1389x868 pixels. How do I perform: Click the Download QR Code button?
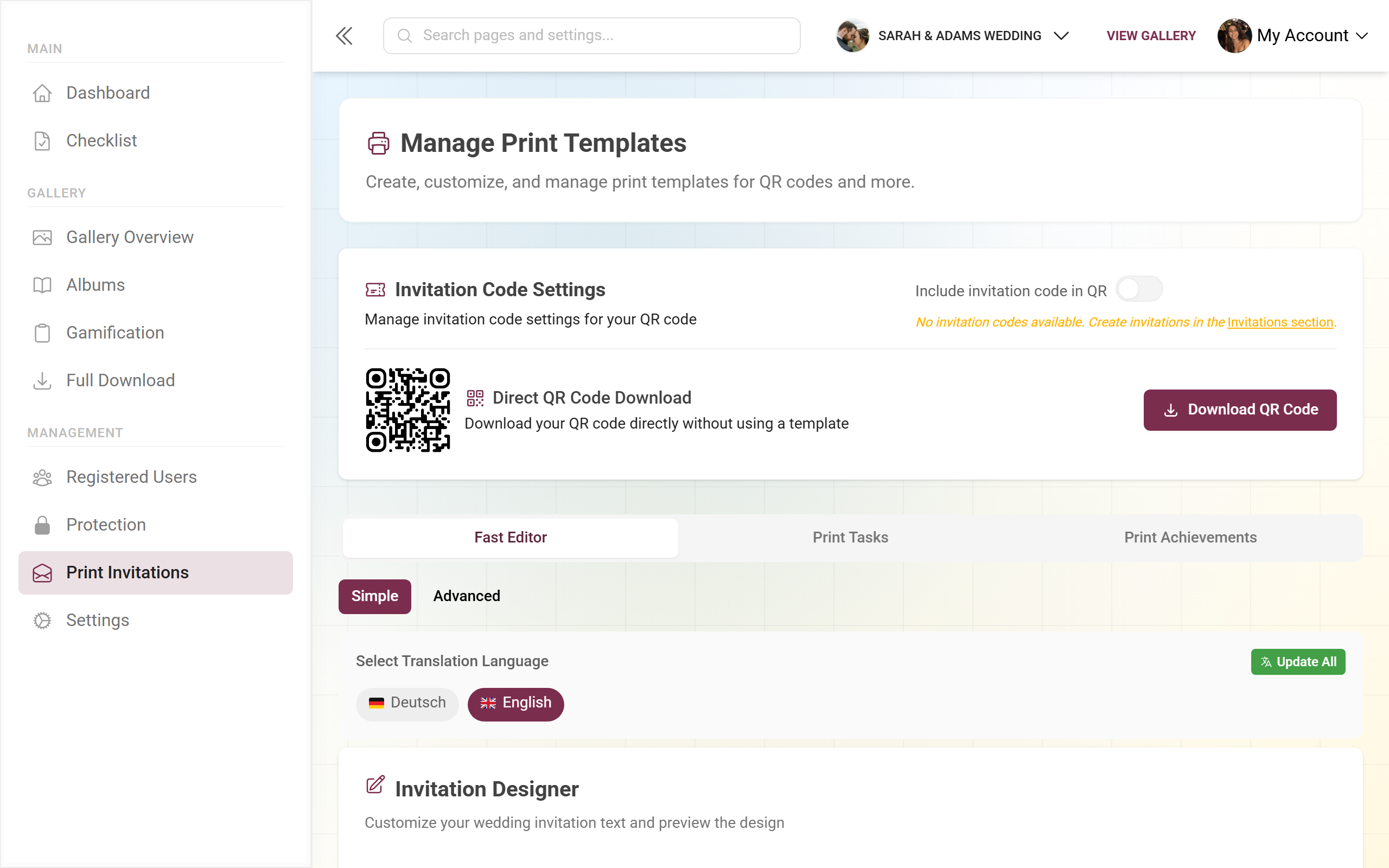click(1240, 410)
